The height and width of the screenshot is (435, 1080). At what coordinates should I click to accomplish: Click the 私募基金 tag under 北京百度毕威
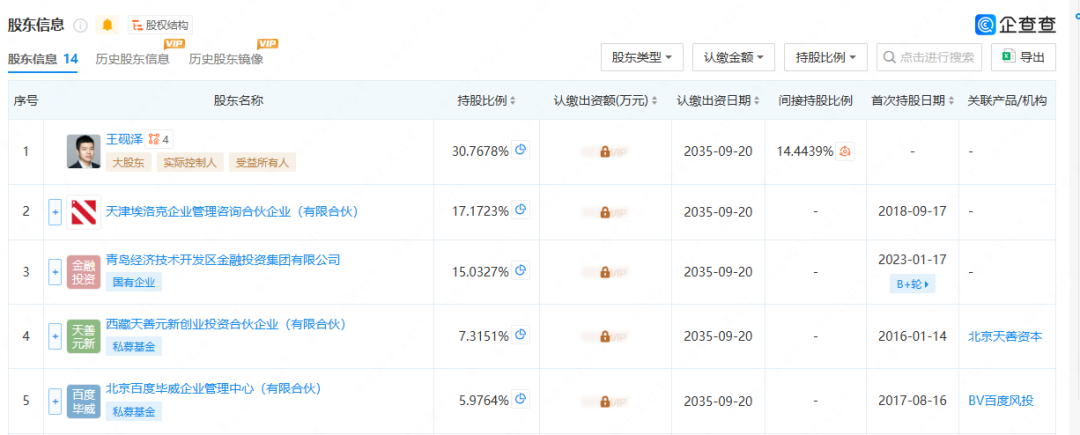134,412
